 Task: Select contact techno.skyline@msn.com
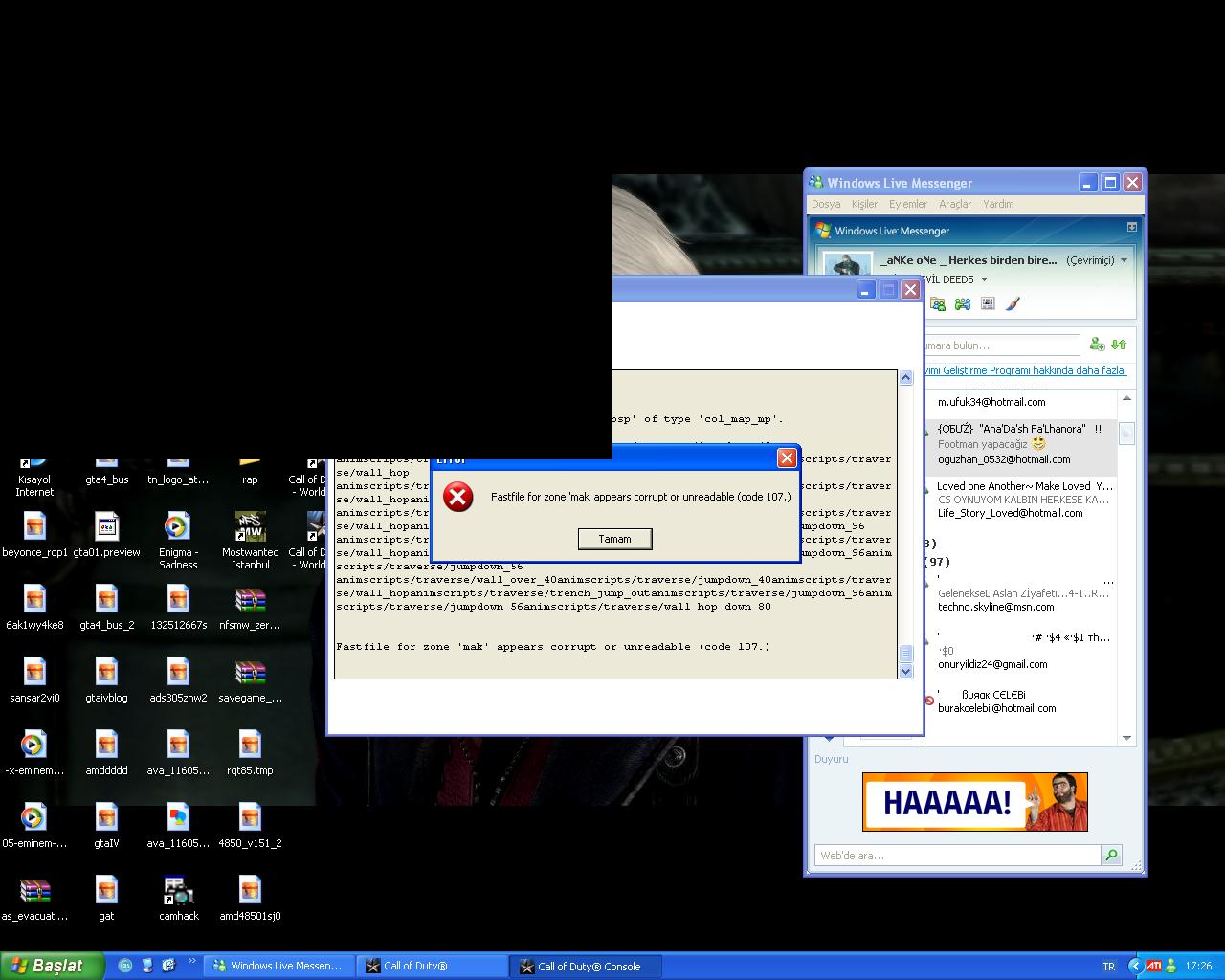tap(995, 607)
